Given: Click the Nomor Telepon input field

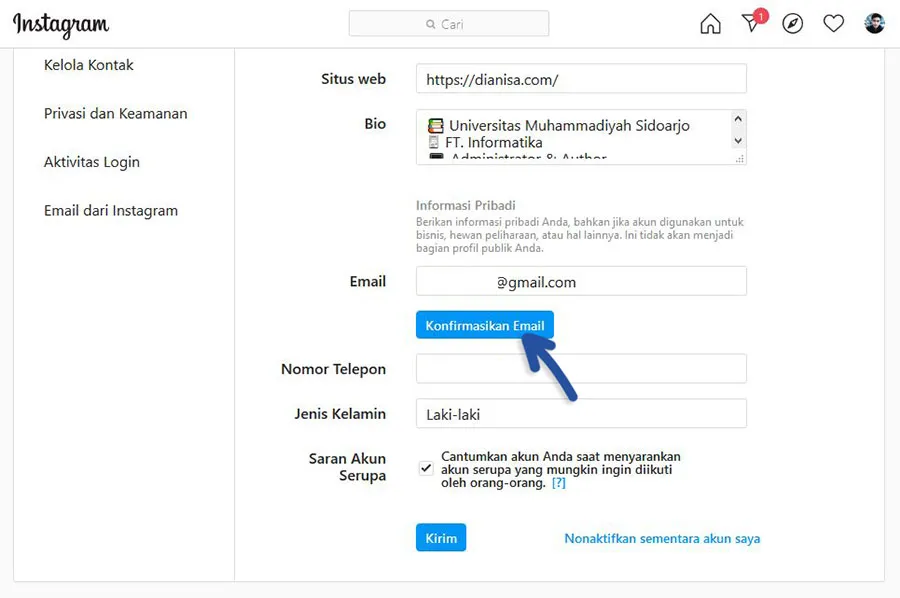Looking at the screenshot, I should (580, 368).
